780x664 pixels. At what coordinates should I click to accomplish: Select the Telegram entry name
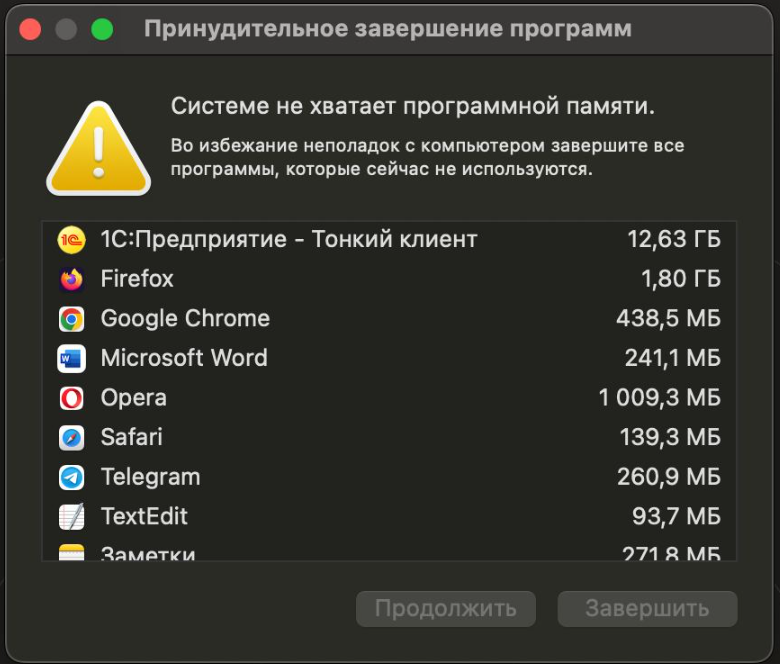(x=151, y=477)
